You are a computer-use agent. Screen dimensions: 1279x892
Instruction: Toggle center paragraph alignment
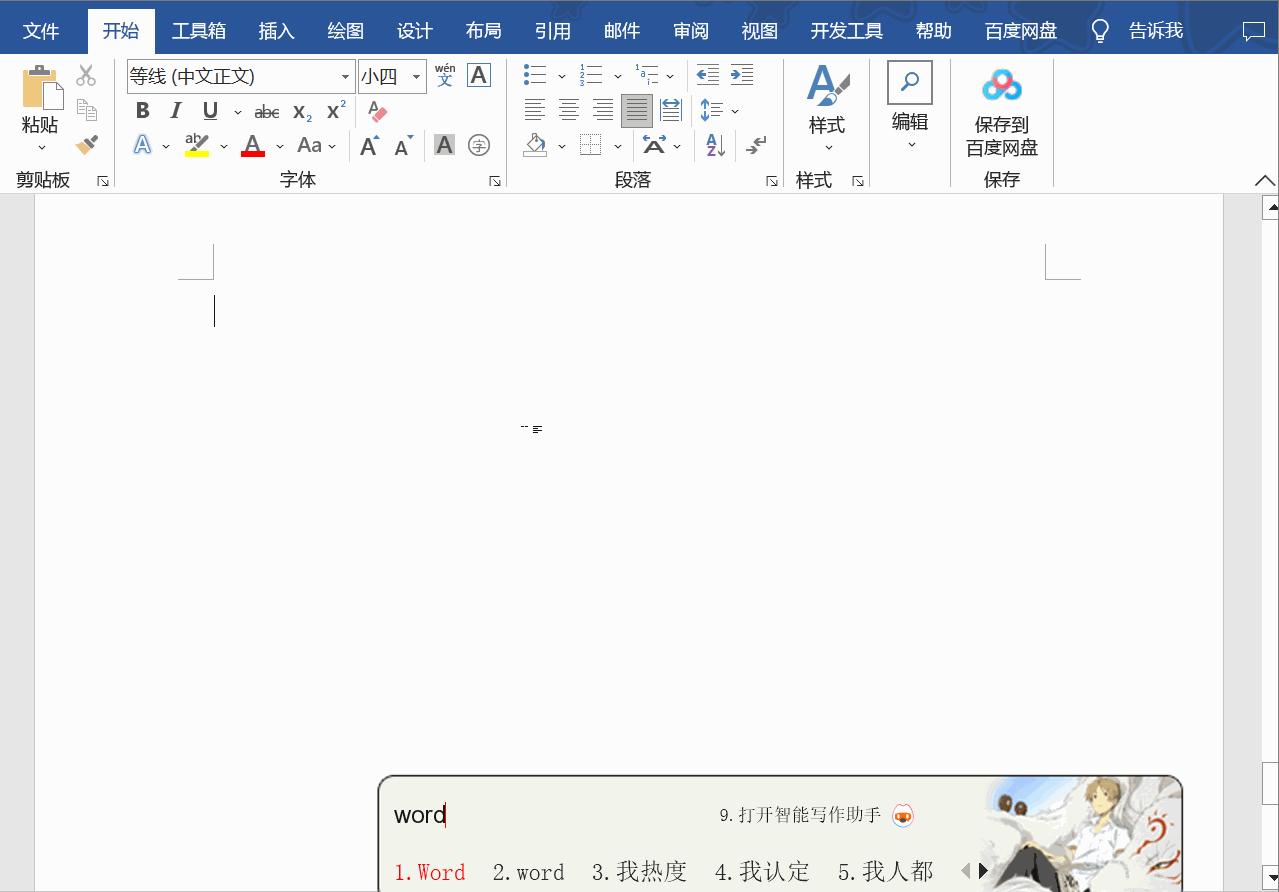click(569, 110)
